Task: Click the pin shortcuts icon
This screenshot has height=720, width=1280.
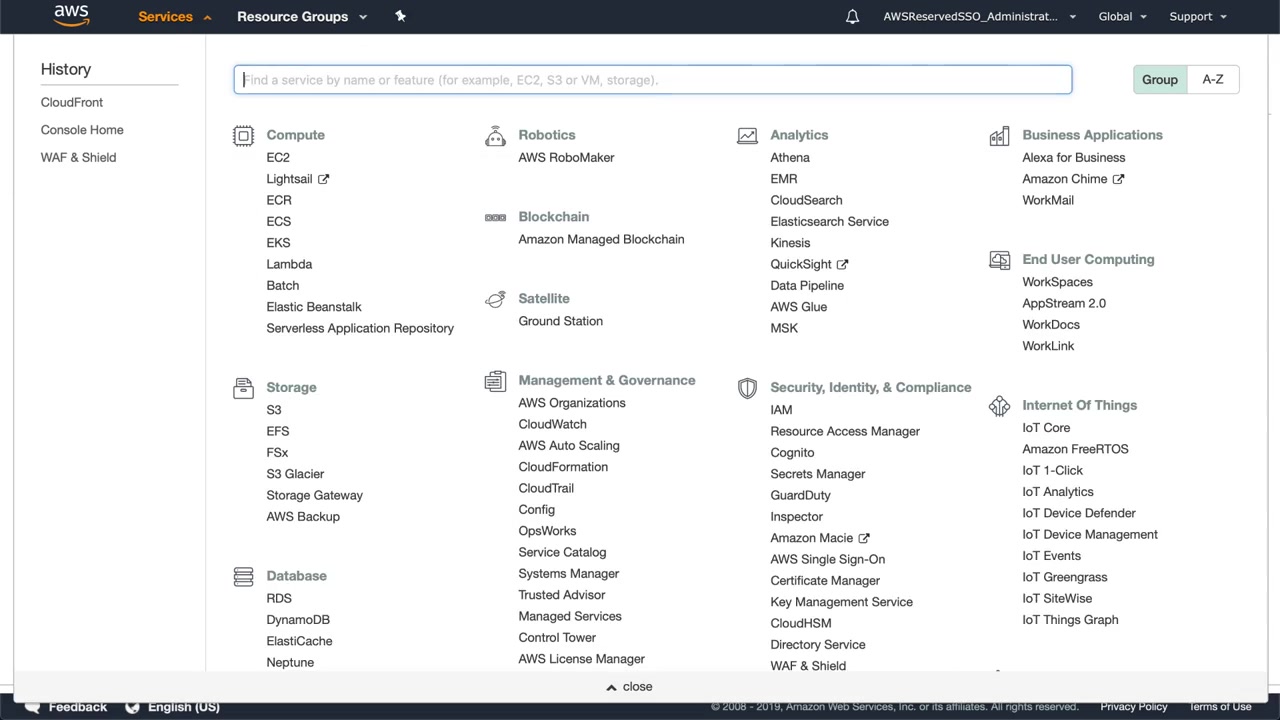Action: [400, 16]
